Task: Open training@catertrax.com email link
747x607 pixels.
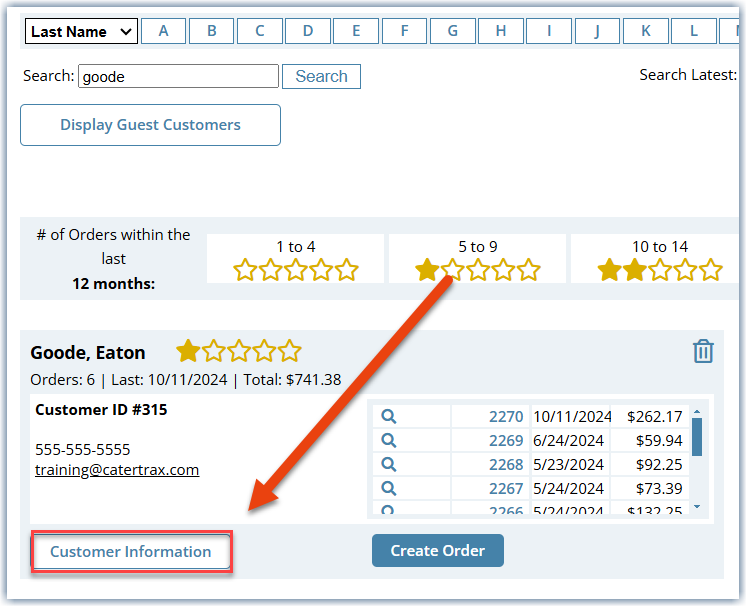Action: coord(117,470)
